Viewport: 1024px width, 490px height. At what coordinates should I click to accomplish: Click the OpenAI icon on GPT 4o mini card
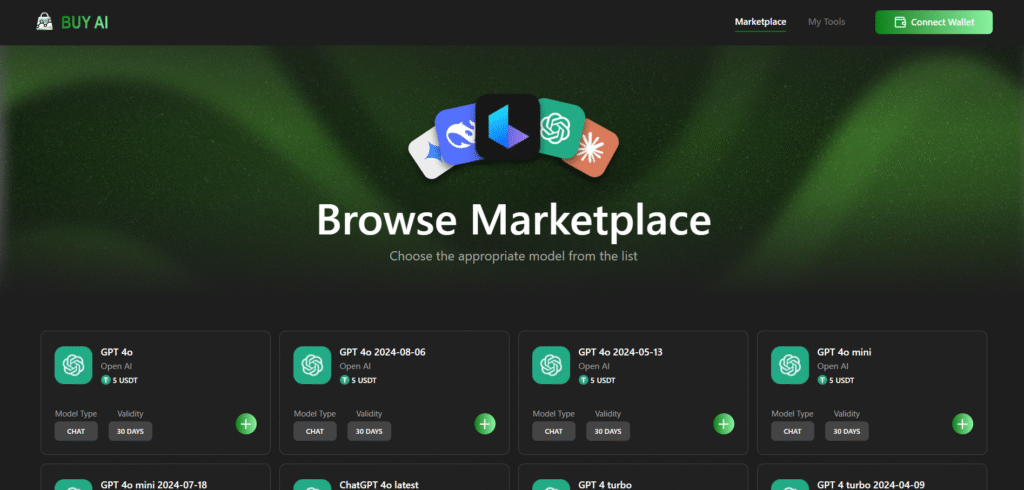790,365
